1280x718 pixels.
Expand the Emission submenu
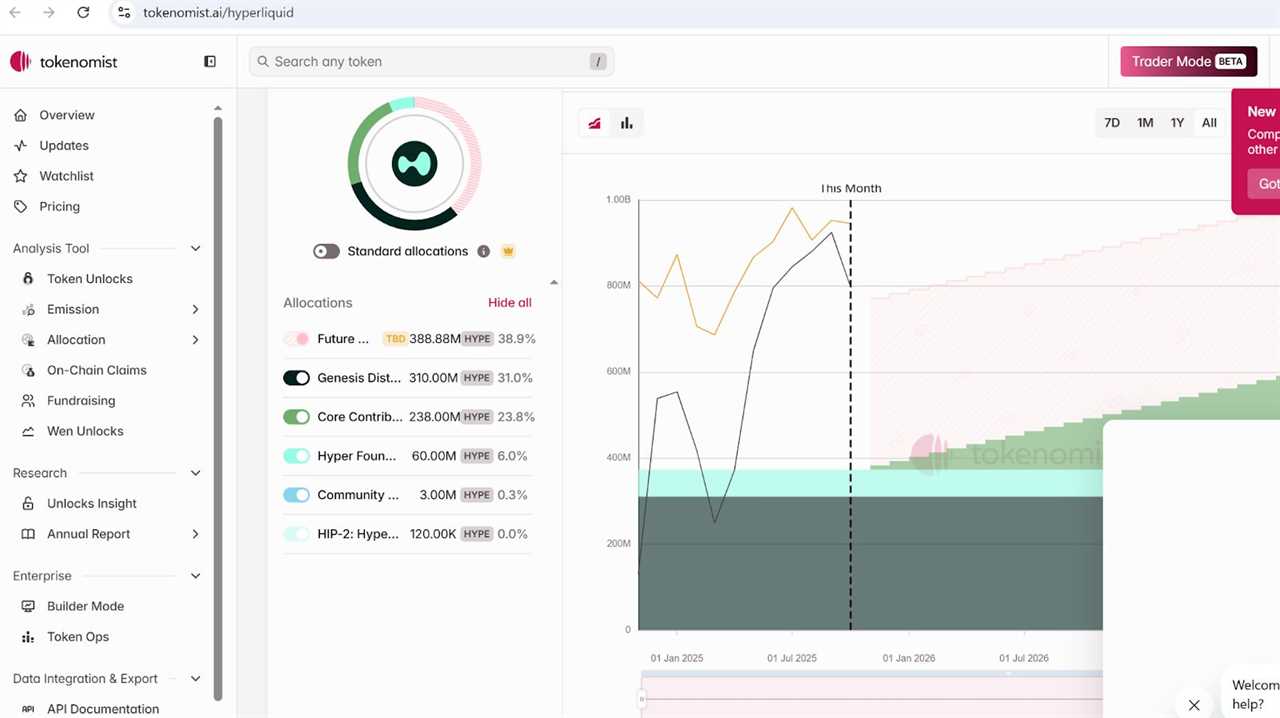coord(195,310)
